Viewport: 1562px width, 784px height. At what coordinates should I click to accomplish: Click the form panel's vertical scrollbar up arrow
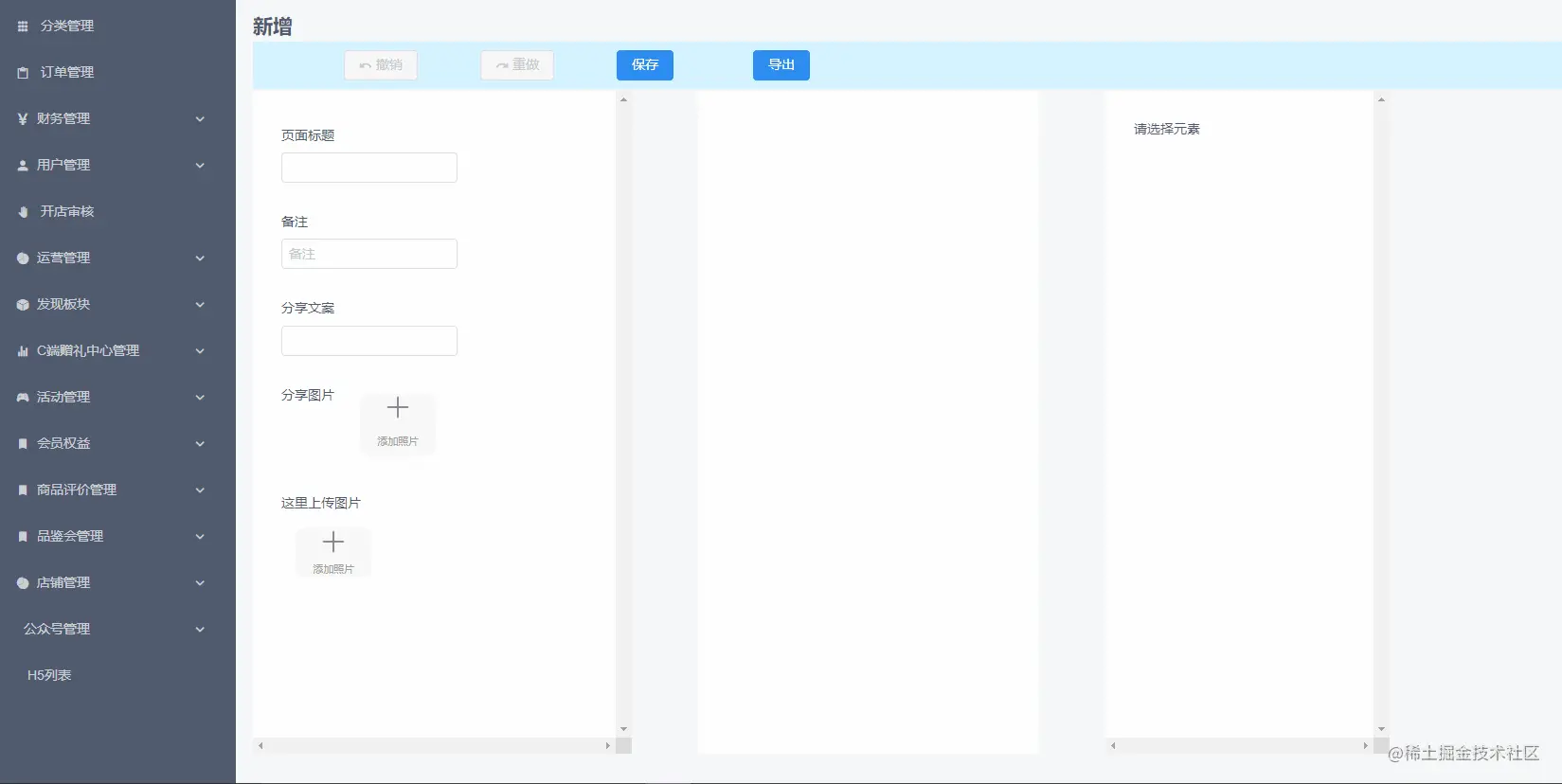[623, 99]
